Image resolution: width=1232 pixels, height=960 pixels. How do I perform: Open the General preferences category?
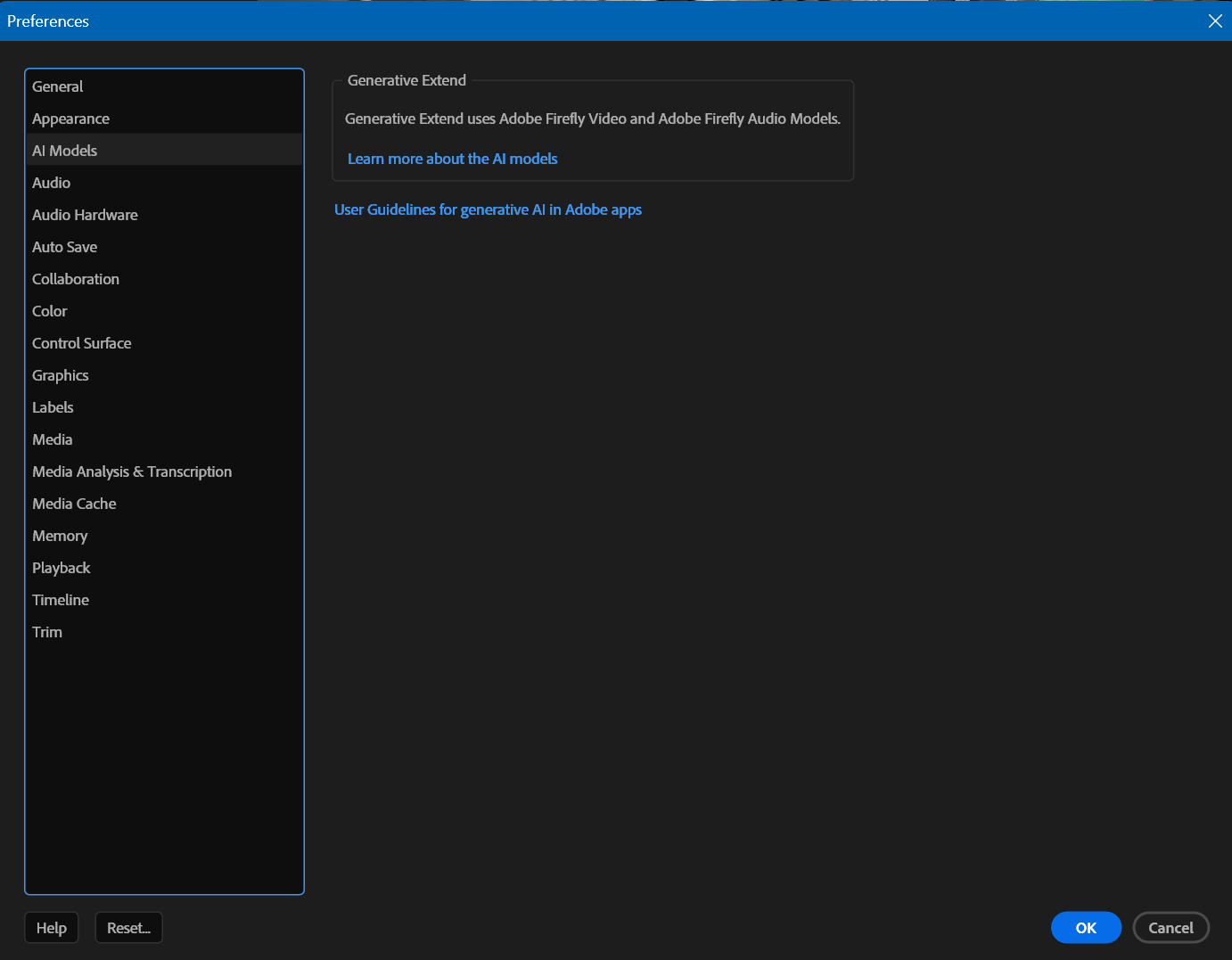57,86
